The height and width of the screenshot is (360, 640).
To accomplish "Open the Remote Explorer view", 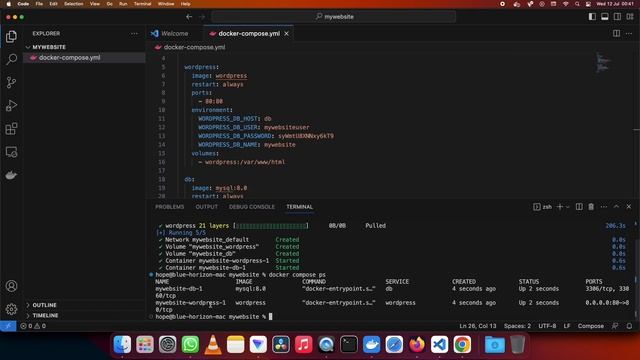I will tap(11, 152).
